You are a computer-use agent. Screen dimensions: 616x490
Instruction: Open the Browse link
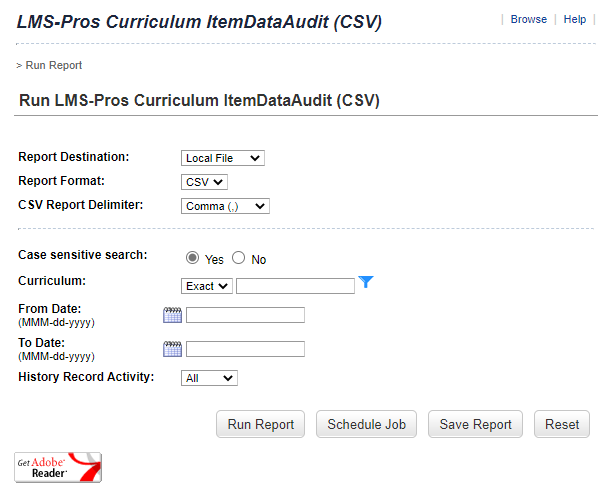pos(528,19)
